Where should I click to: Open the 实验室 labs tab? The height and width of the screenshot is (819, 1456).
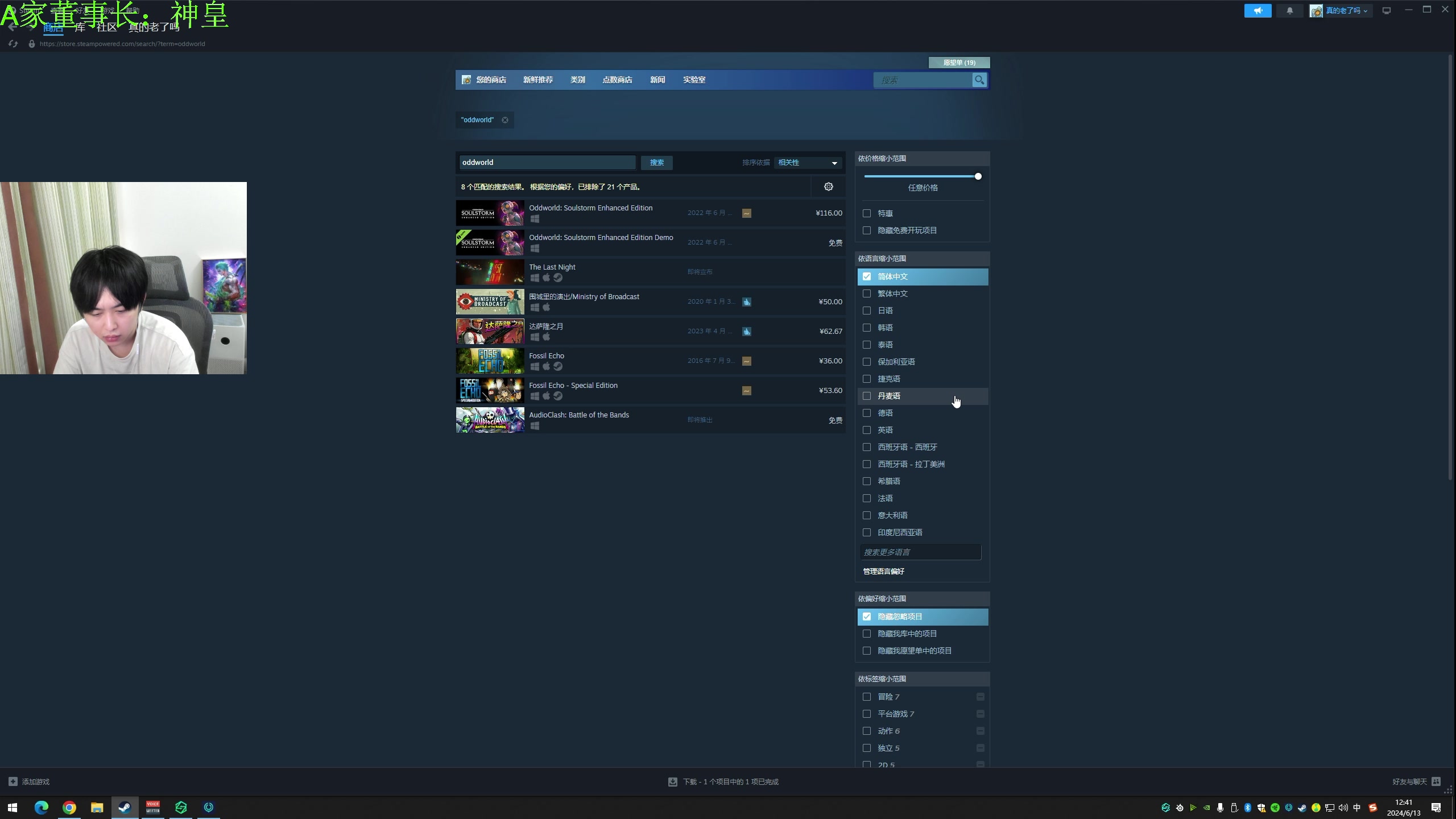coord(694,80)
